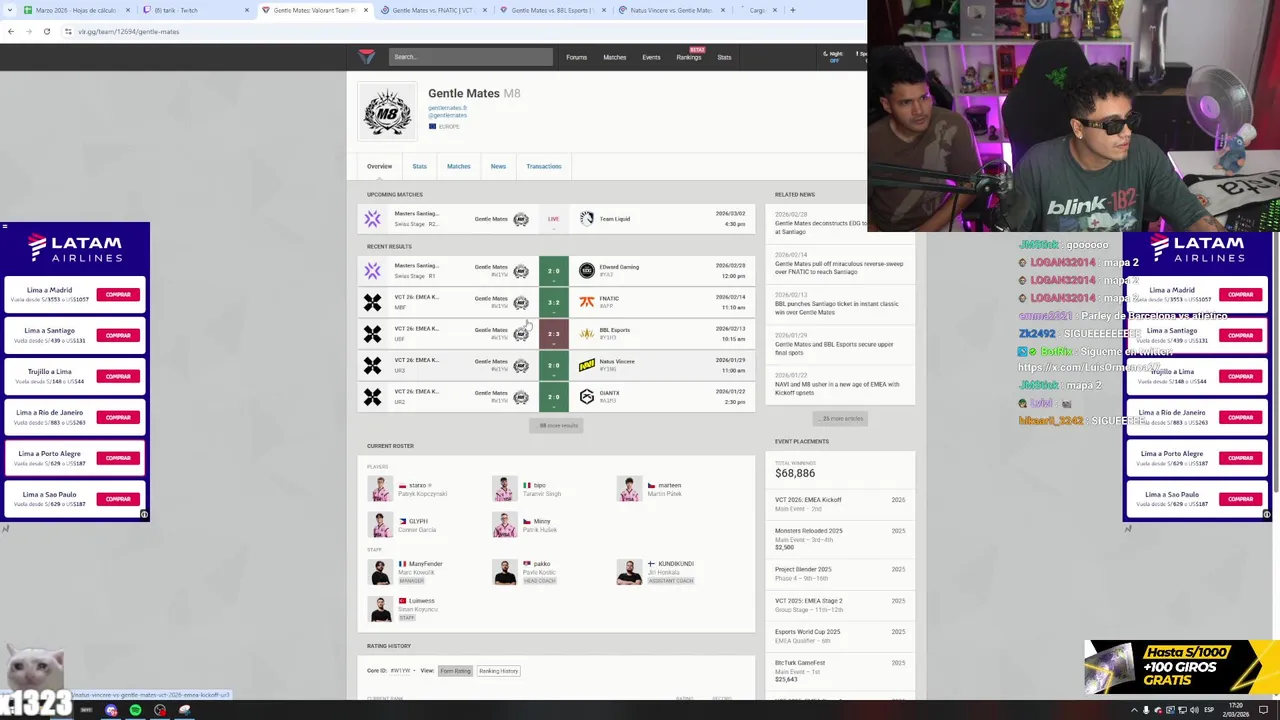1280x720 pixels.
Task: Open the Rankings nav item
Action: click(x=689, y=57)
